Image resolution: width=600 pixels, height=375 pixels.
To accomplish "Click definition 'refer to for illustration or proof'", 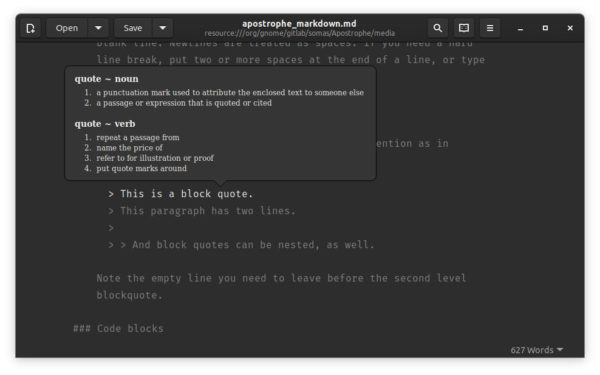I will 155,158.
